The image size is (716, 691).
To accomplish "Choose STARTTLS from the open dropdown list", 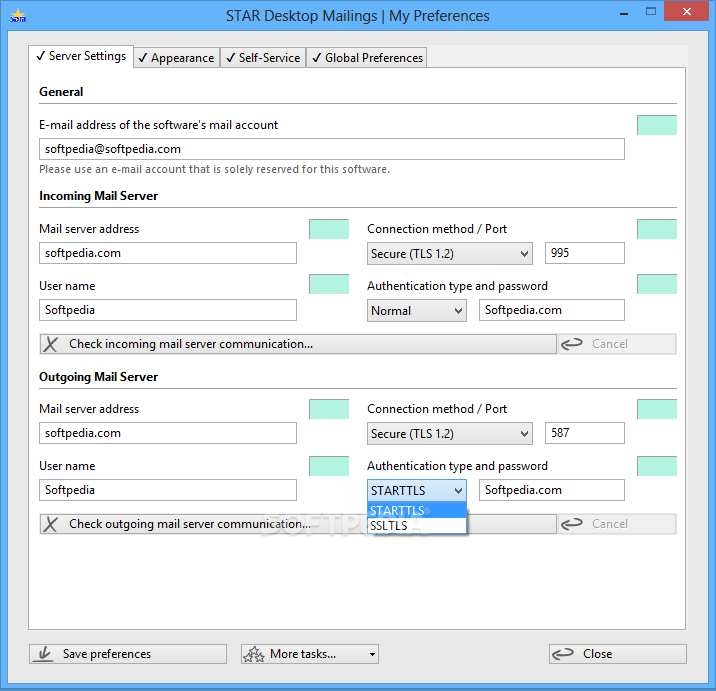I will [417, 511].
